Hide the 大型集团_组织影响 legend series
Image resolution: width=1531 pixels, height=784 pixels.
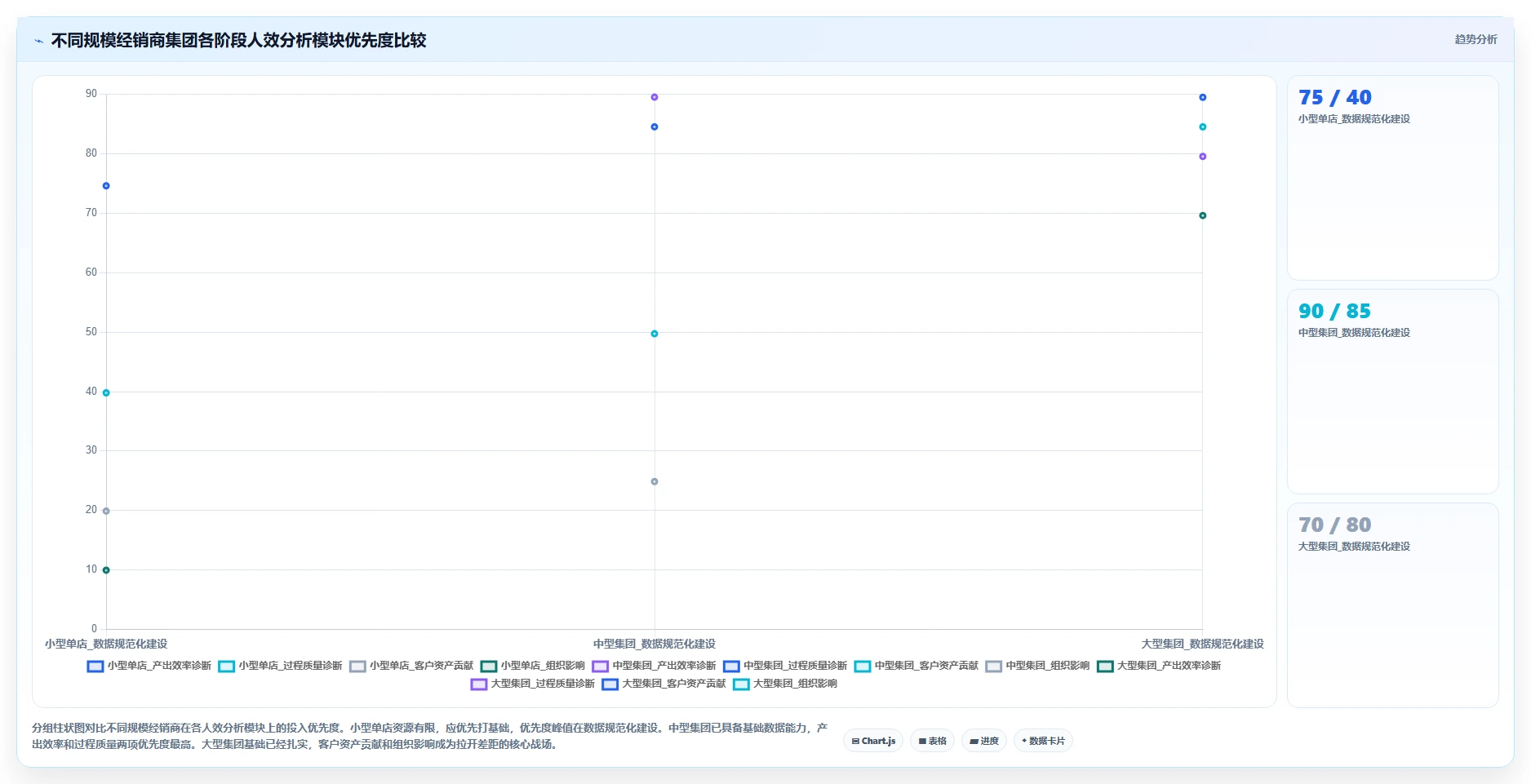785,684
